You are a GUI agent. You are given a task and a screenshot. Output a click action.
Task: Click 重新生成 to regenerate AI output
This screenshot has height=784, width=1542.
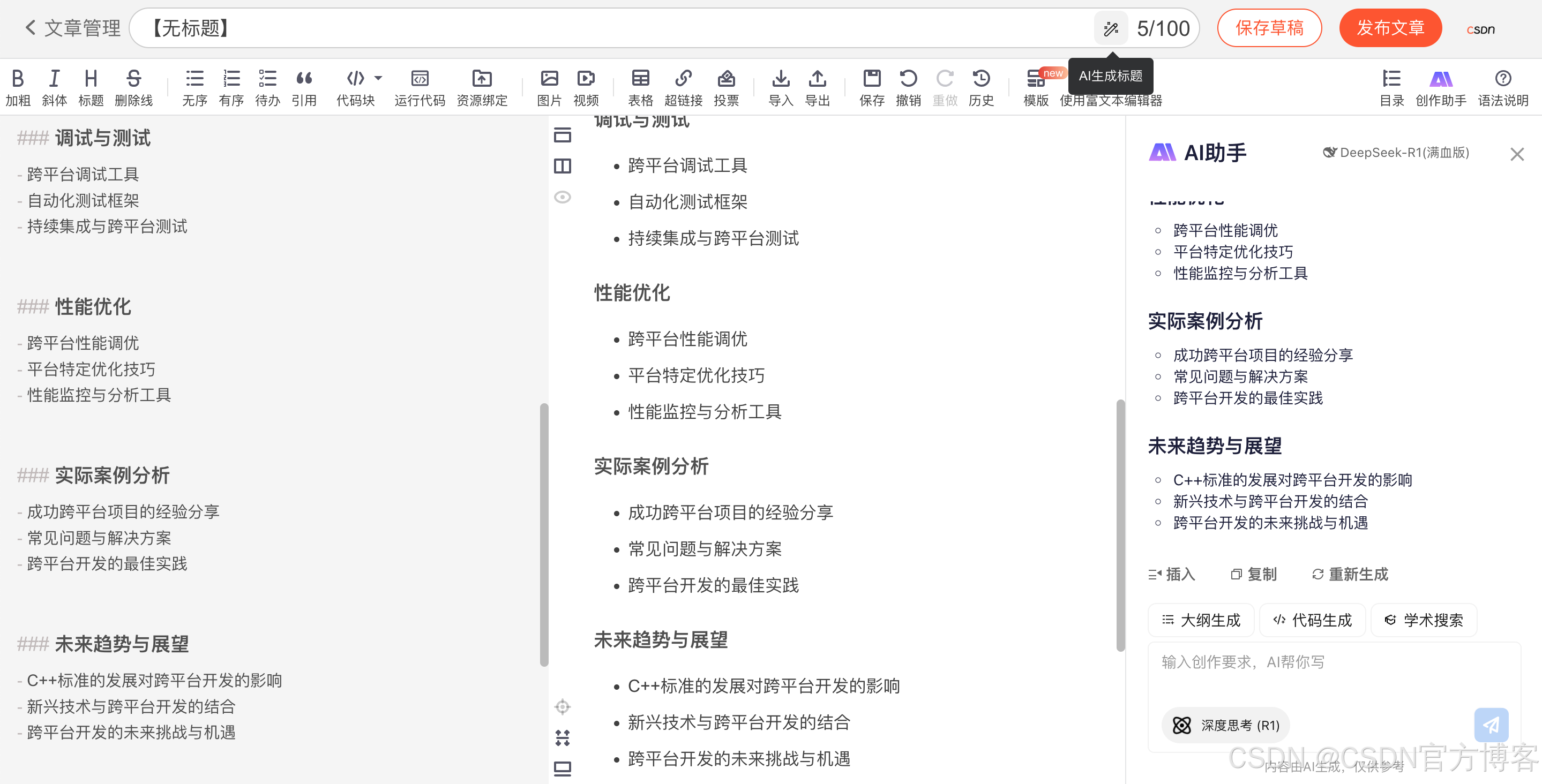[1350, 574]
